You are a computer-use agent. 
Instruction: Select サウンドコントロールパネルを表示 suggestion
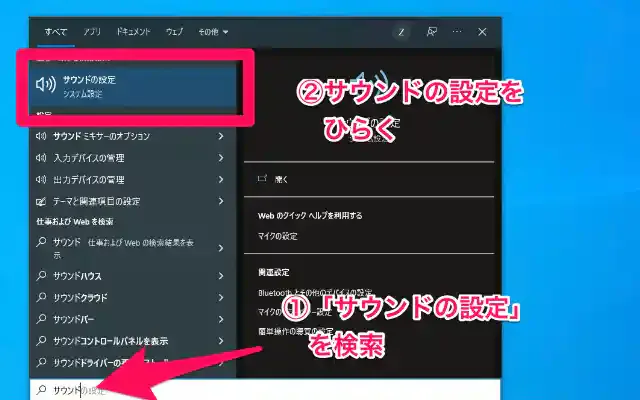(x=133, y=341)
